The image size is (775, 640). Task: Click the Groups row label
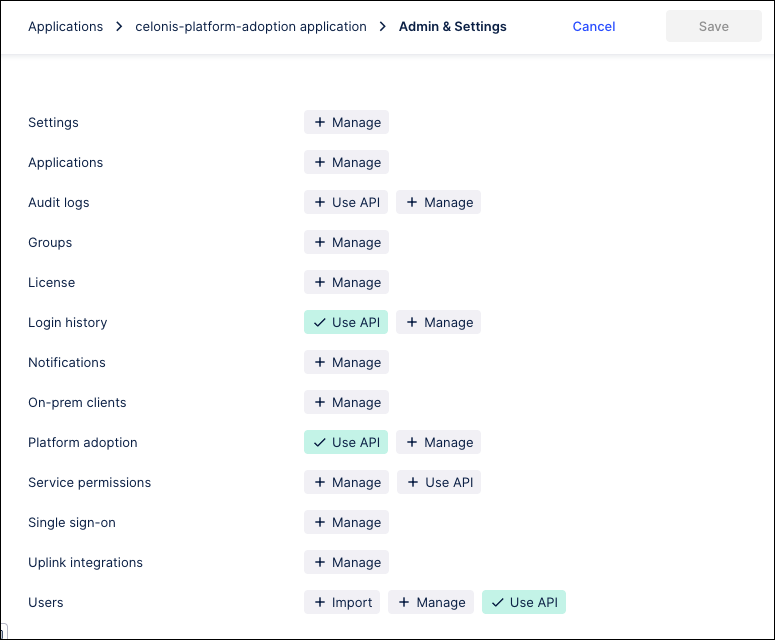(x=50, y=243)
